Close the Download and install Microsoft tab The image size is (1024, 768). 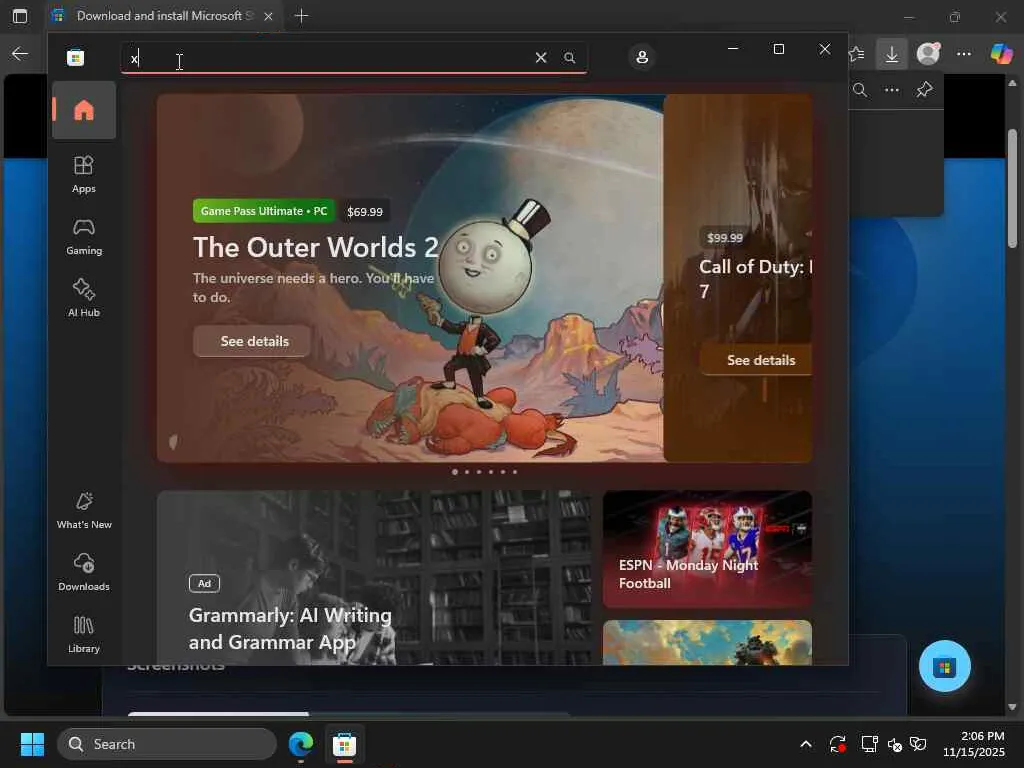(x=268, y=16)
